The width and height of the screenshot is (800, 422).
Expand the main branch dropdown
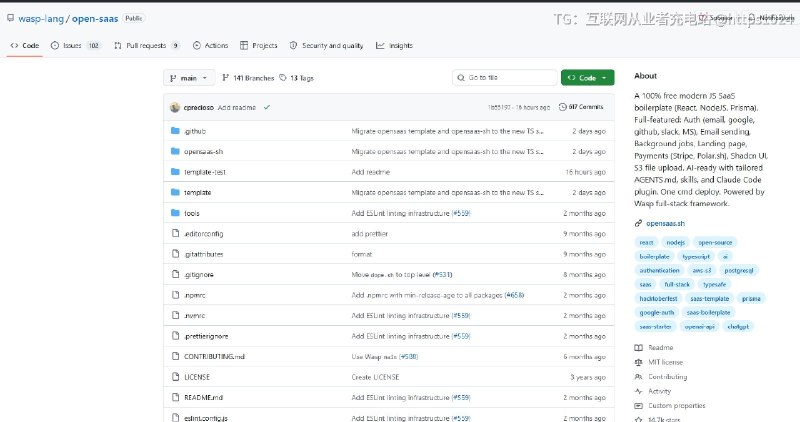coord(189,78)
